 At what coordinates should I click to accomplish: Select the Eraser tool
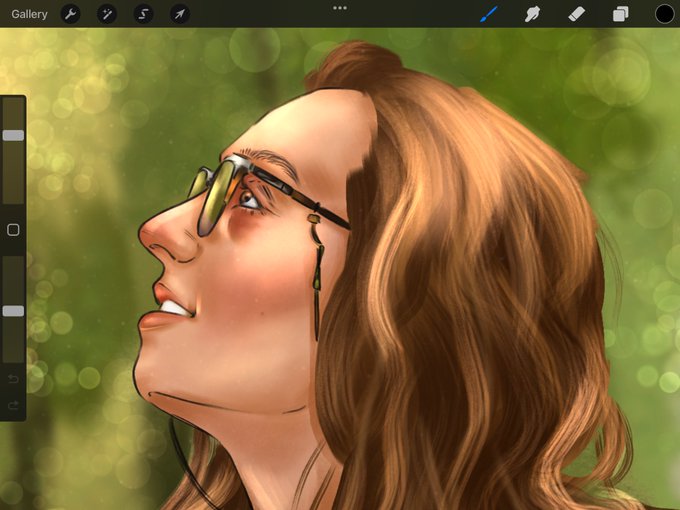pyautogui.click(x=576, y=14)
